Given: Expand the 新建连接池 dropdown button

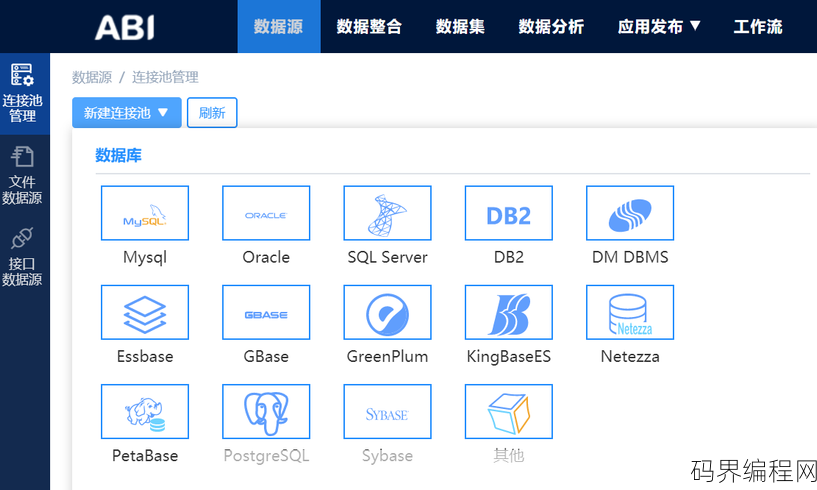Looking at the screenshot, I should 127,113.
